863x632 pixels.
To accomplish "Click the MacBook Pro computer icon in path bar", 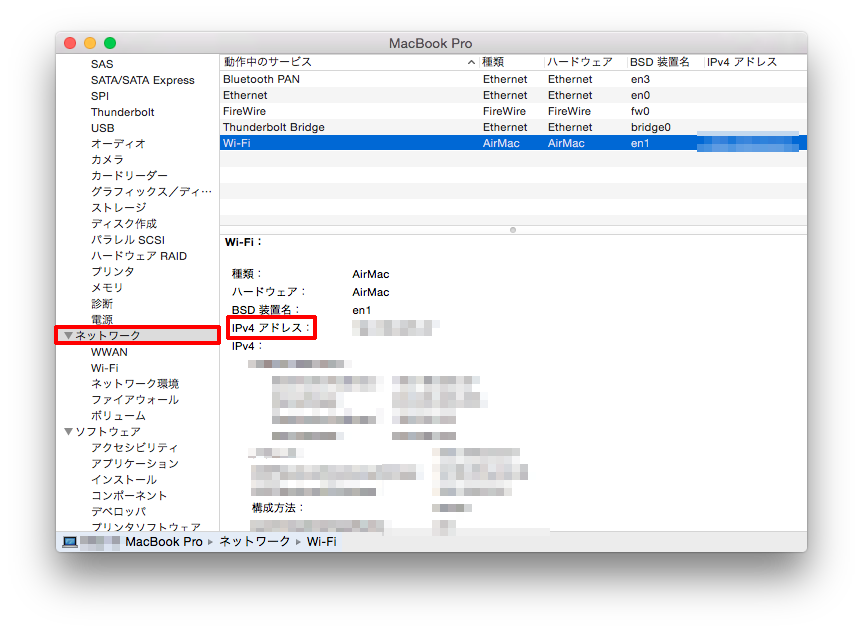I will 69,542.
